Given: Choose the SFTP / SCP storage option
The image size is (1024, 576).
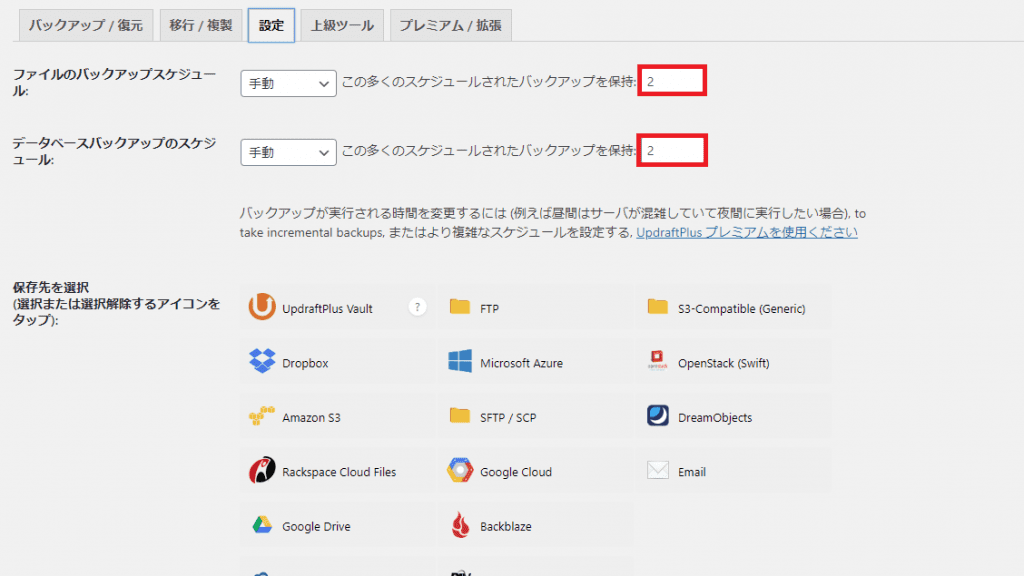Looking at the screenshot, I should (460, 417).
